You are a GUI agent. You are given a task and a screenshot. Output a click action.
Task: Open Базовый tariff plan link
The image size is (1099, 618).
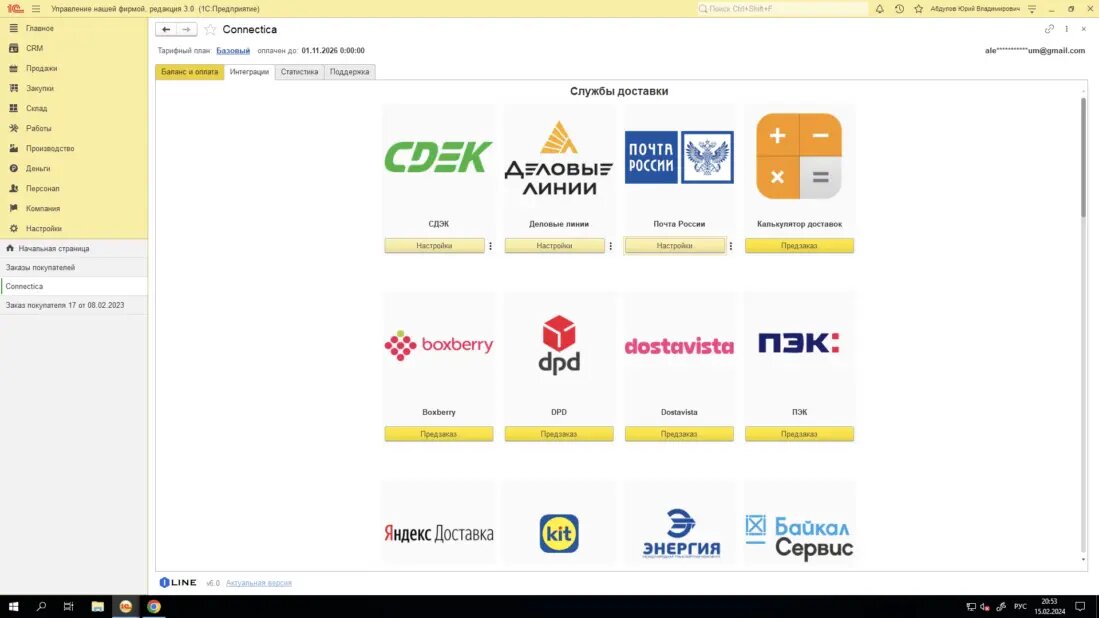(x=233, y=50)
